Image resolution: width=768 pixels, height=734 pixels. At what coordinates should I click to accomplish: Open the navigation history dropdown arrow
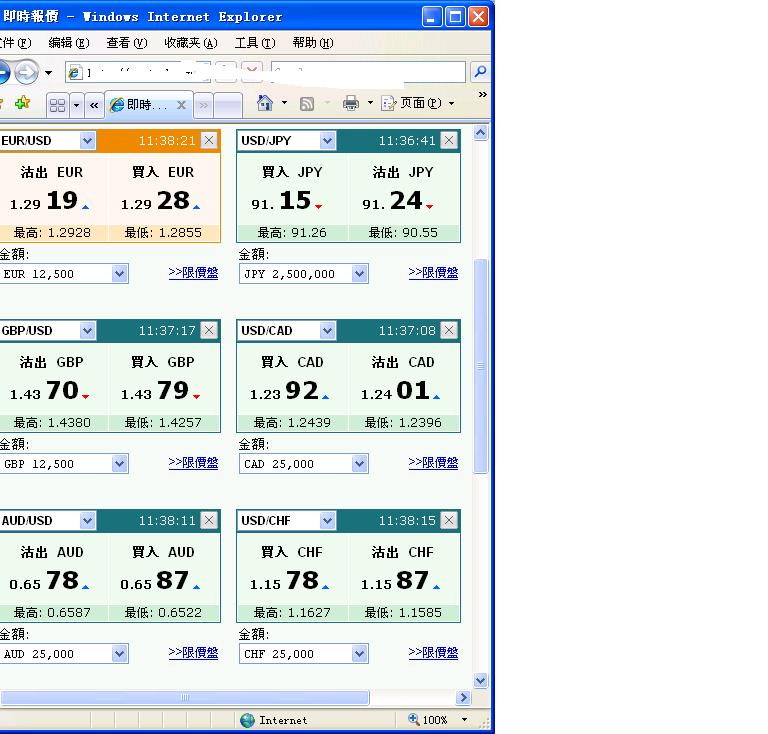pos(48,73)
